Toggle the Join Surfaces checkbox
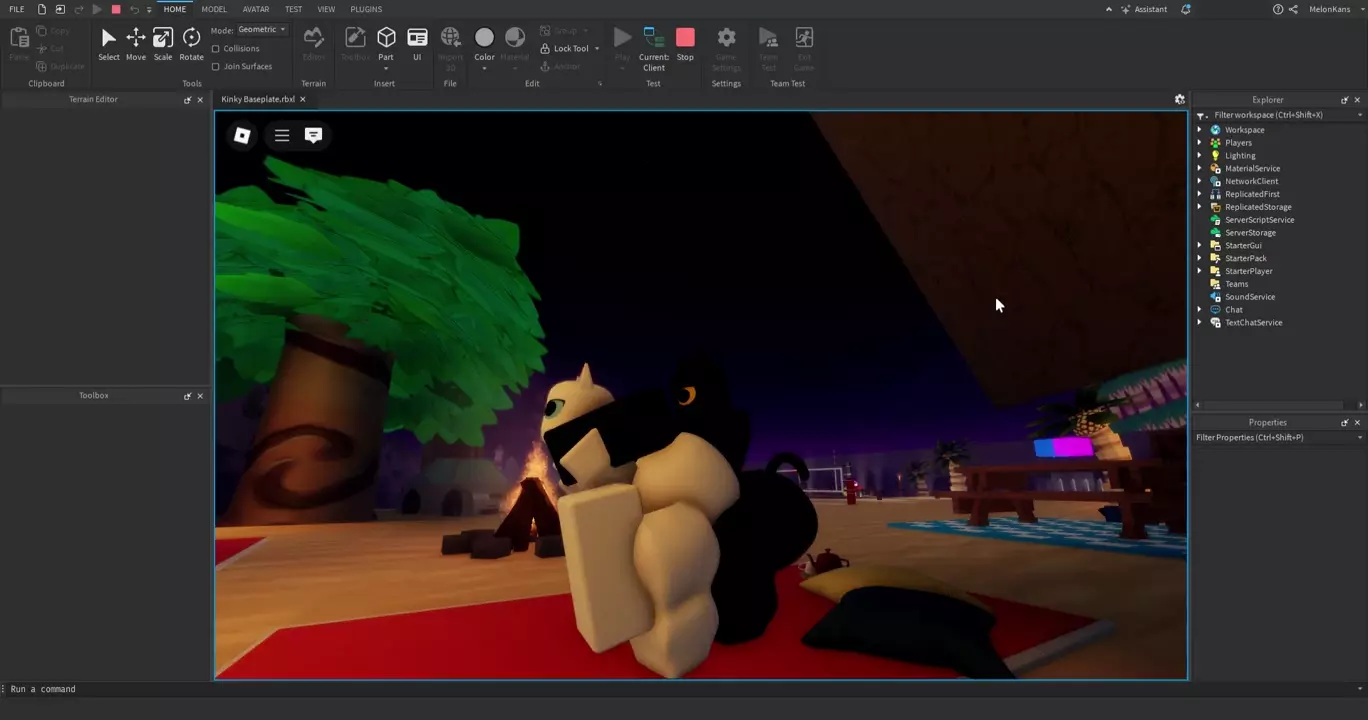The width and height of the screenshot is (1368, 720). tap(216, 67)
